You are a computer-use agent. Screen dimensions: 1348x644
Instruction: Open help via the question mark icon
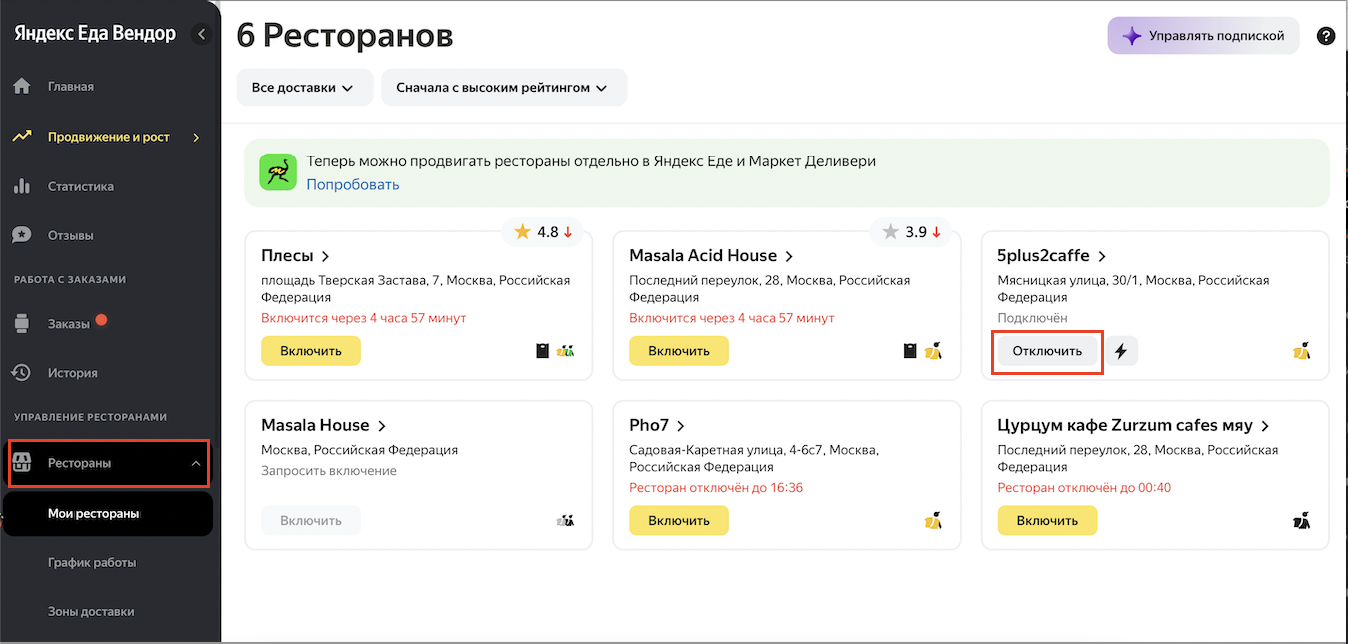1326,36
